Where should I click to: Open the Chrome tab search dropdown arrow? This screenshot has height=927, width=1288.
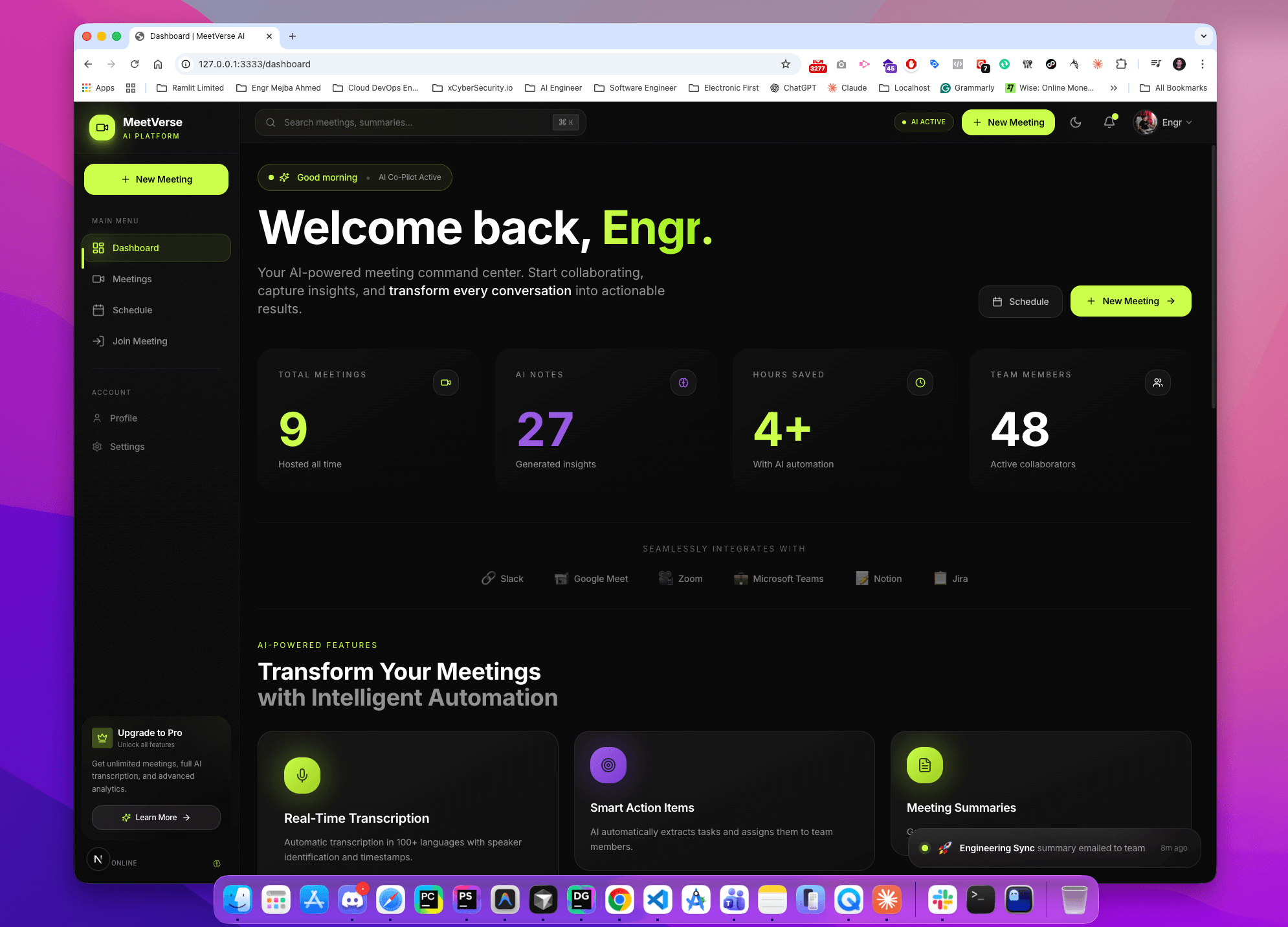coord(1204,36)
